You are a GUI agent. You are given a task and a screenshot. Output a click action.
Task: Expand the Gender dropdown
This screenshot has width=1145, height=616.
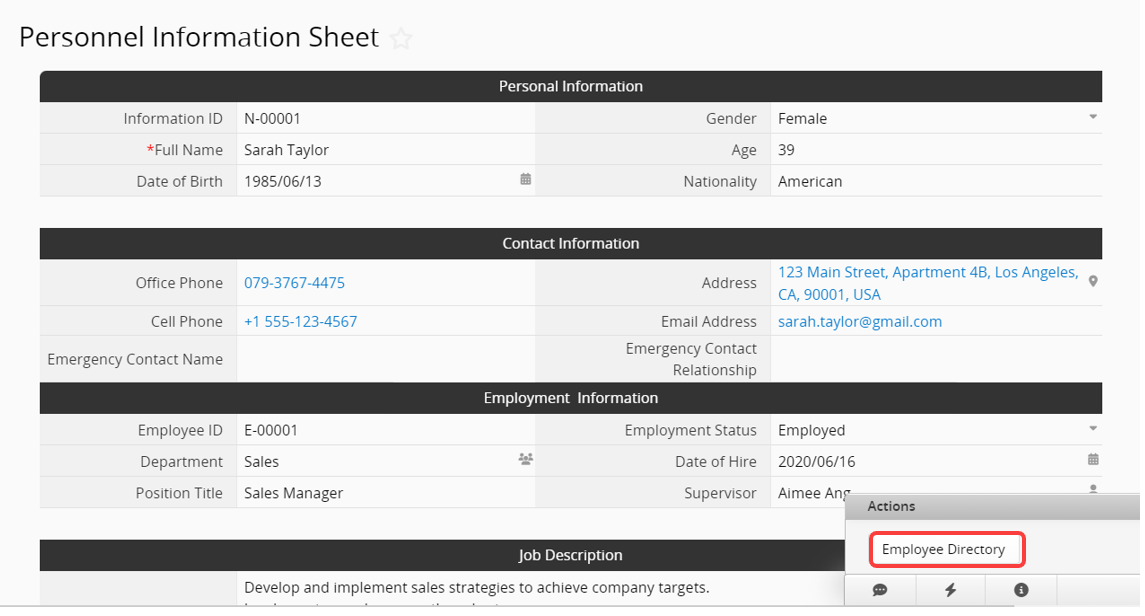click(1093, 118)
